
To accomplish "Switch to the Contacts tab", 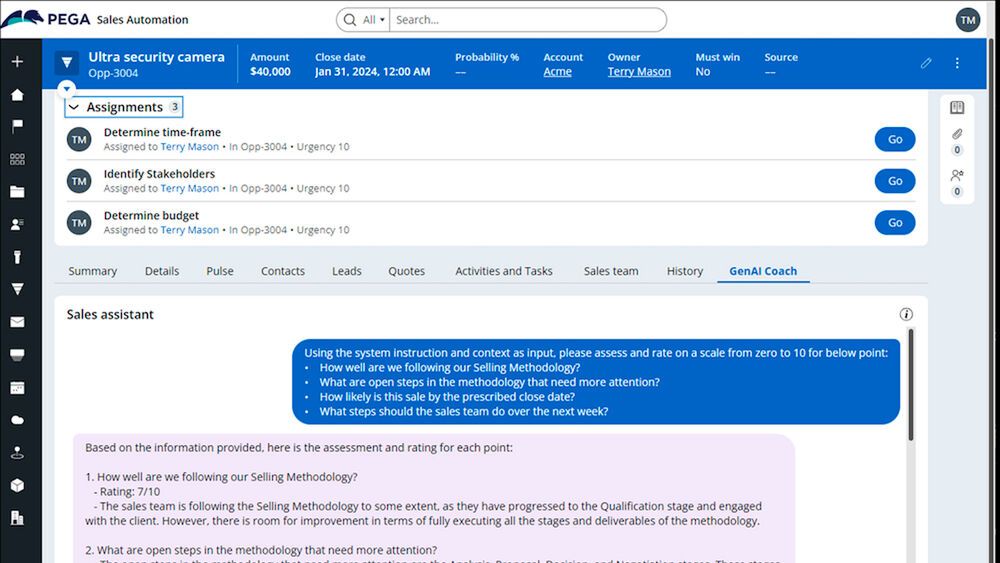I will [x=282, y=271].
